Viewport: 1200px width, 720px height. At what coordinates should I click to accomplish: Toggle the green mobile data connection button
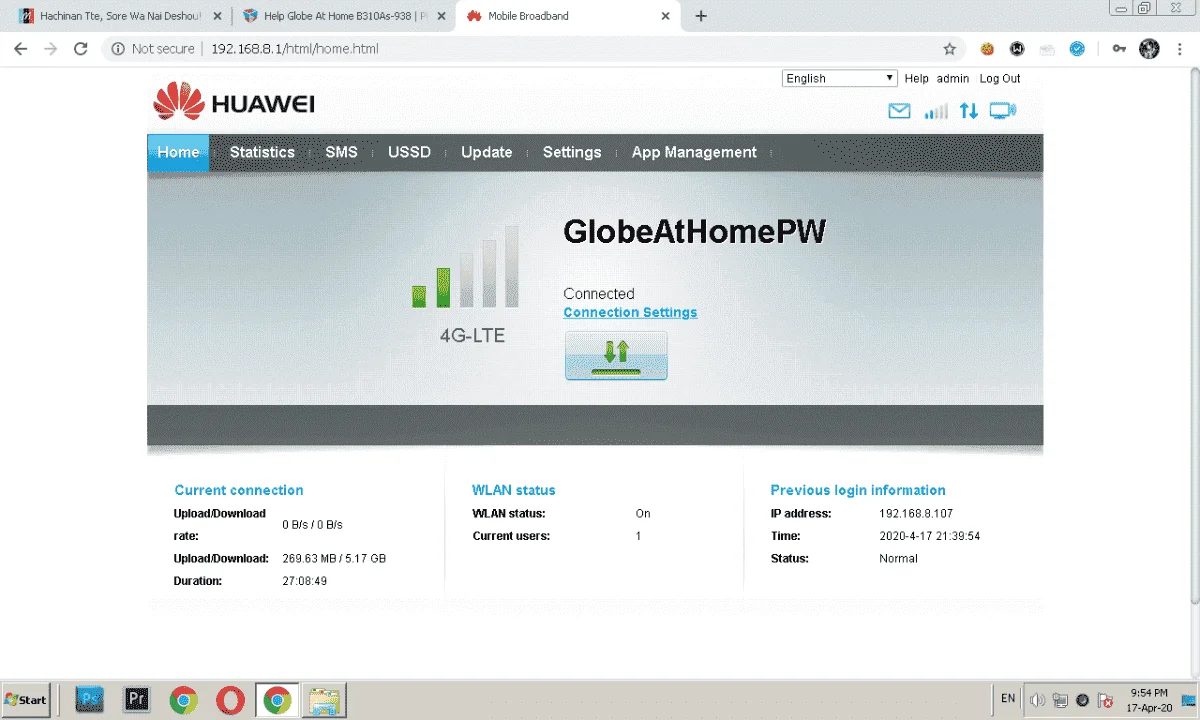tap(616, 356)
